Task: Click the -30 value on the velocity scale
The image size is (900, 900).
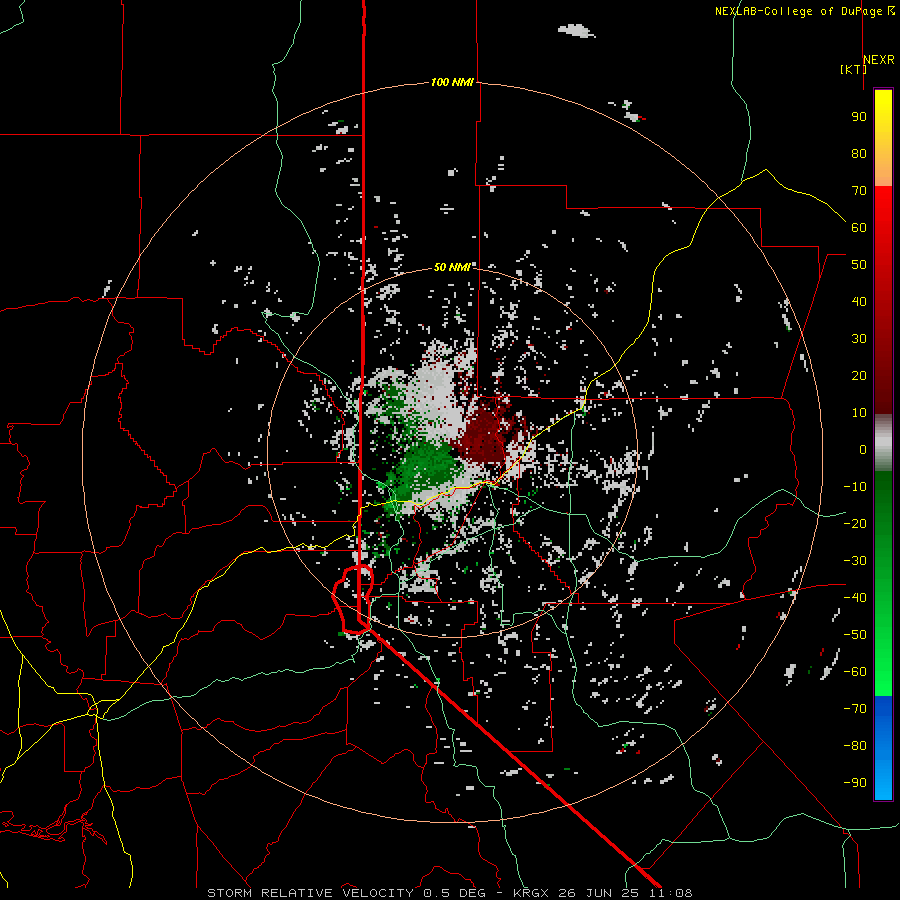Action: (x=855, y=561)
